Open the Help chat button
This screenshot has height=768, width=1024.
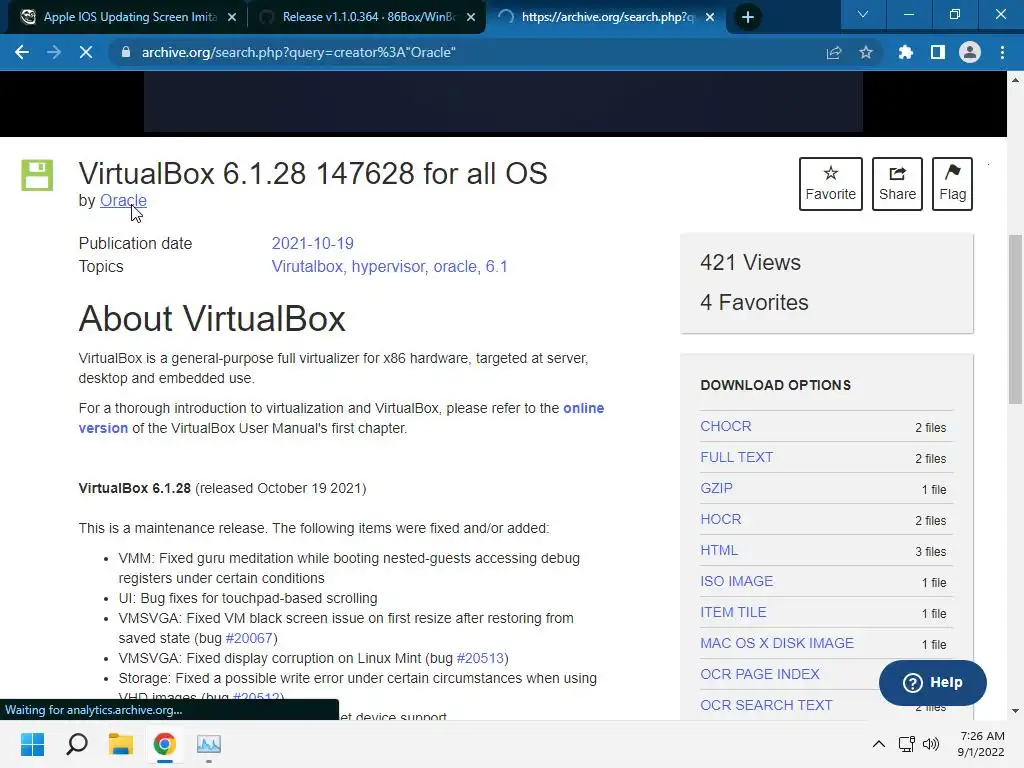933,682
